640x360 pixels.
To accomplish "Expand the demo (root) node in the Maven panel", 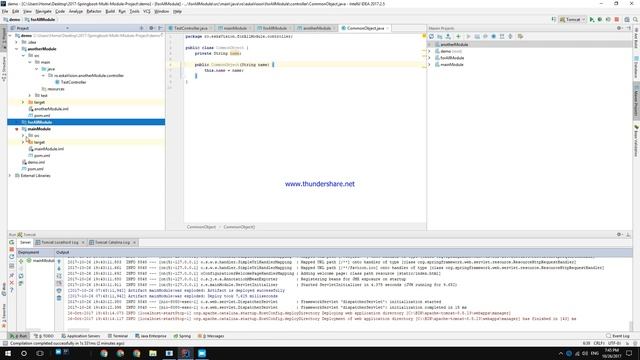I will click(429, 51).
